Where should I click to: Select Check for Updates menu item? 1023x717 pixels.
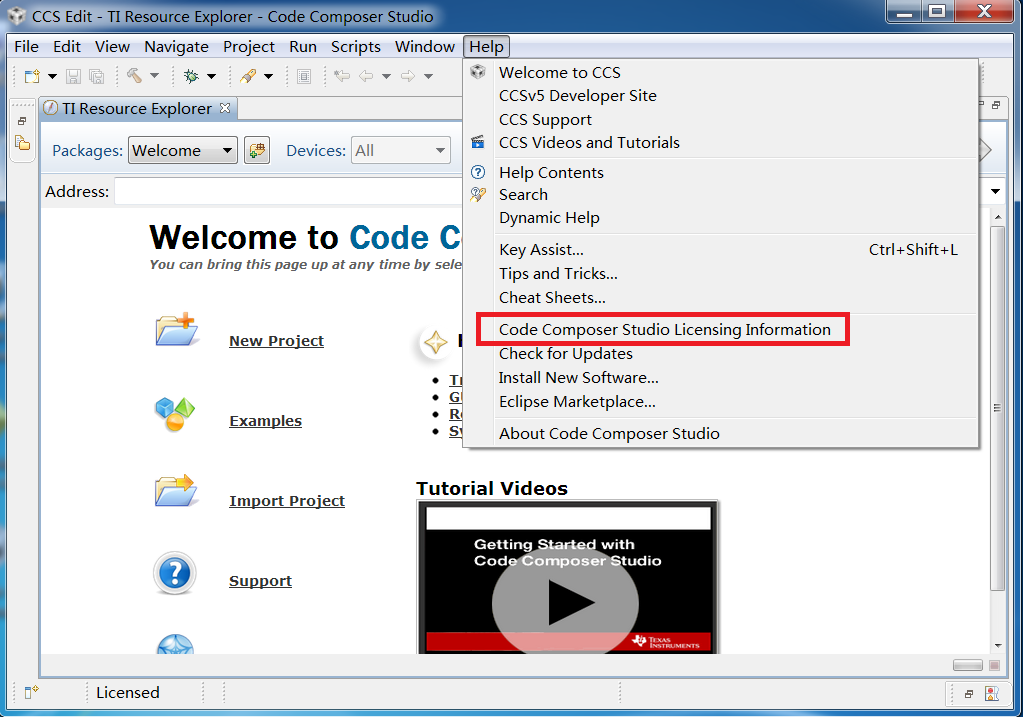721,354
